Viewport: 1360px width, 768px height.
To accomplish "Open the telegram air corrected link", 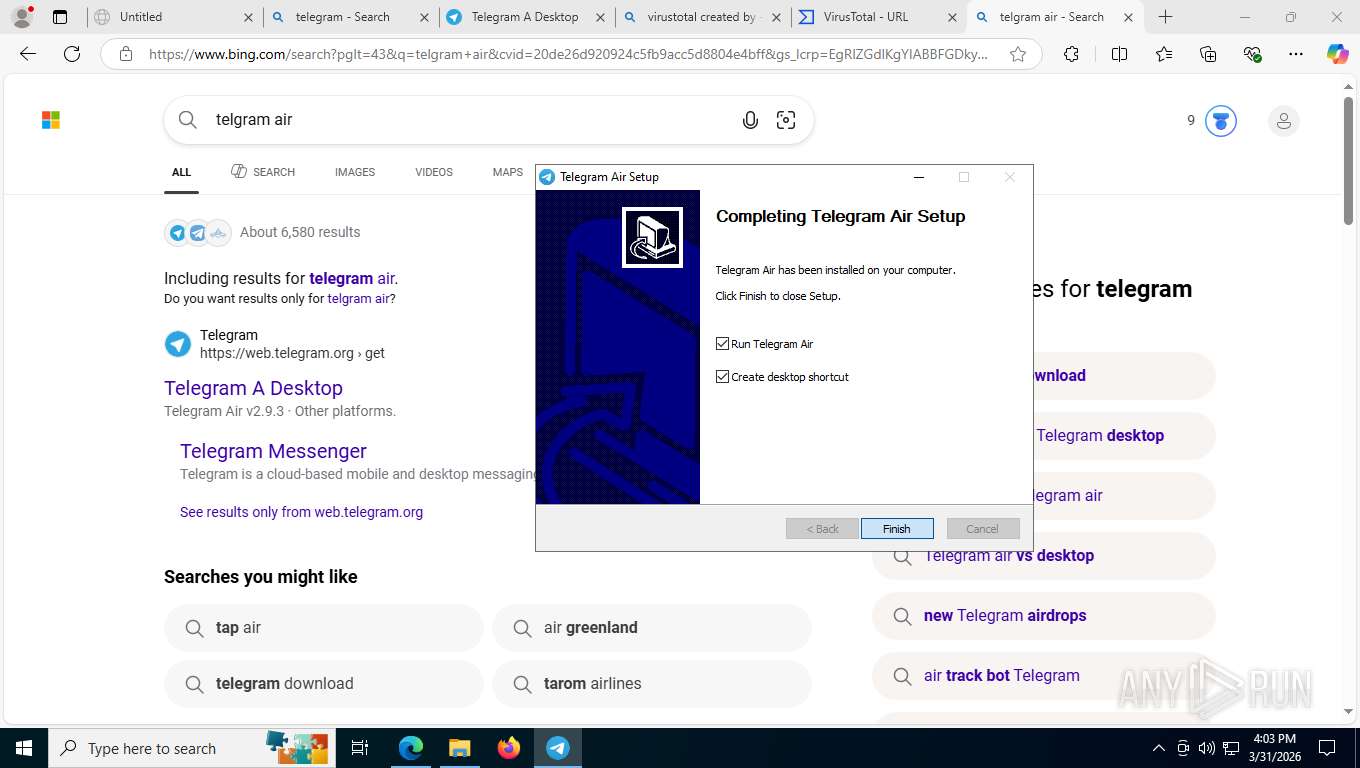I will (x=352, y=279).
